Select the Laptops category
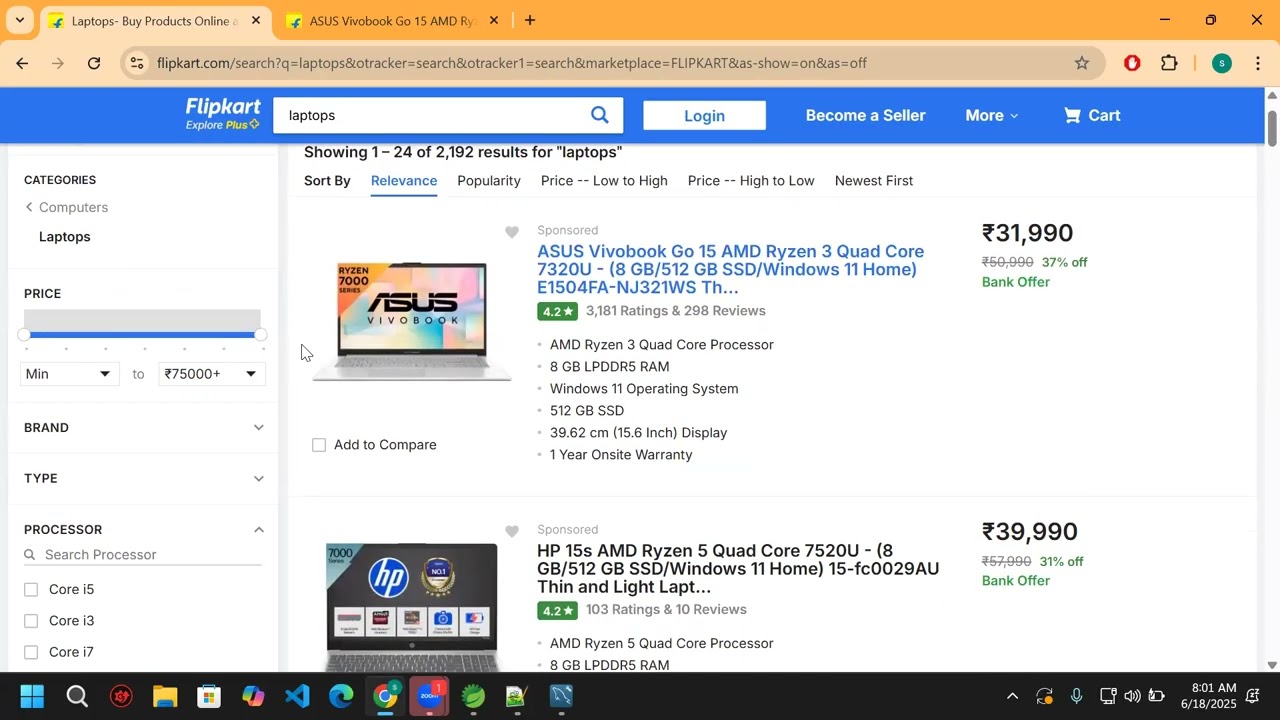1280x720 pixels. 65,237
